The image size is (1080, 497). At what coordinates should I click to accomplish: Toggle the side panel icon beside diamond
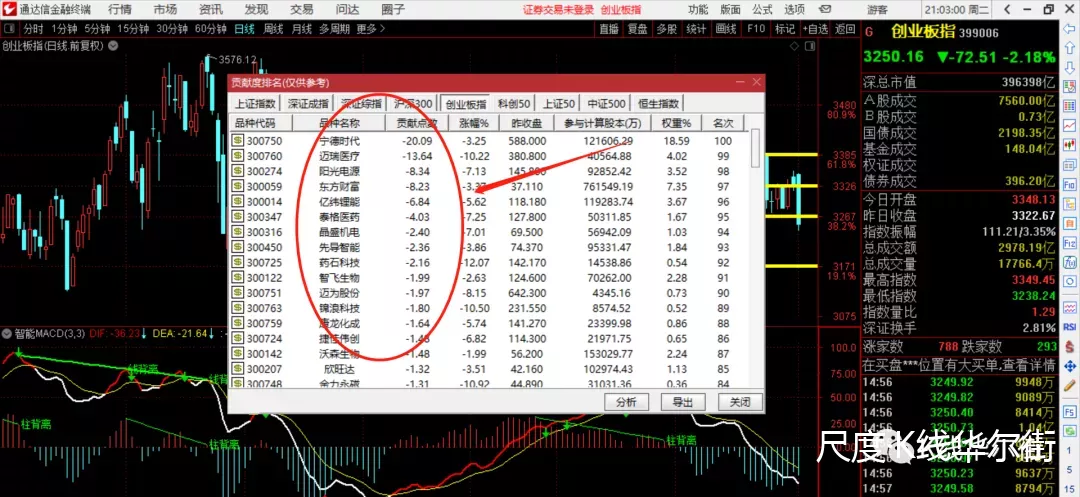tap(811, 46)
